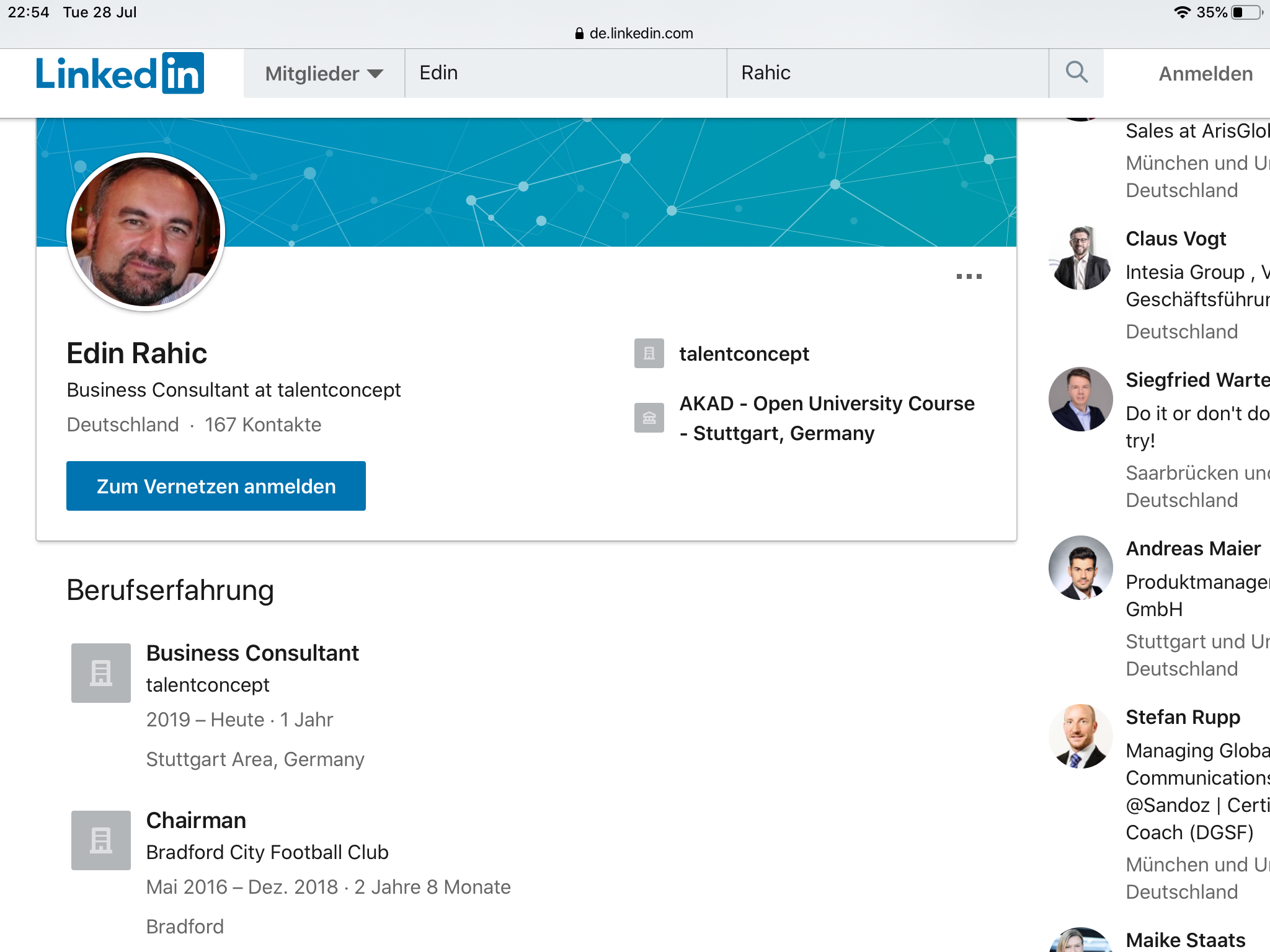
Task: Click the last name field containing Rahic
Action: (887, 73)
